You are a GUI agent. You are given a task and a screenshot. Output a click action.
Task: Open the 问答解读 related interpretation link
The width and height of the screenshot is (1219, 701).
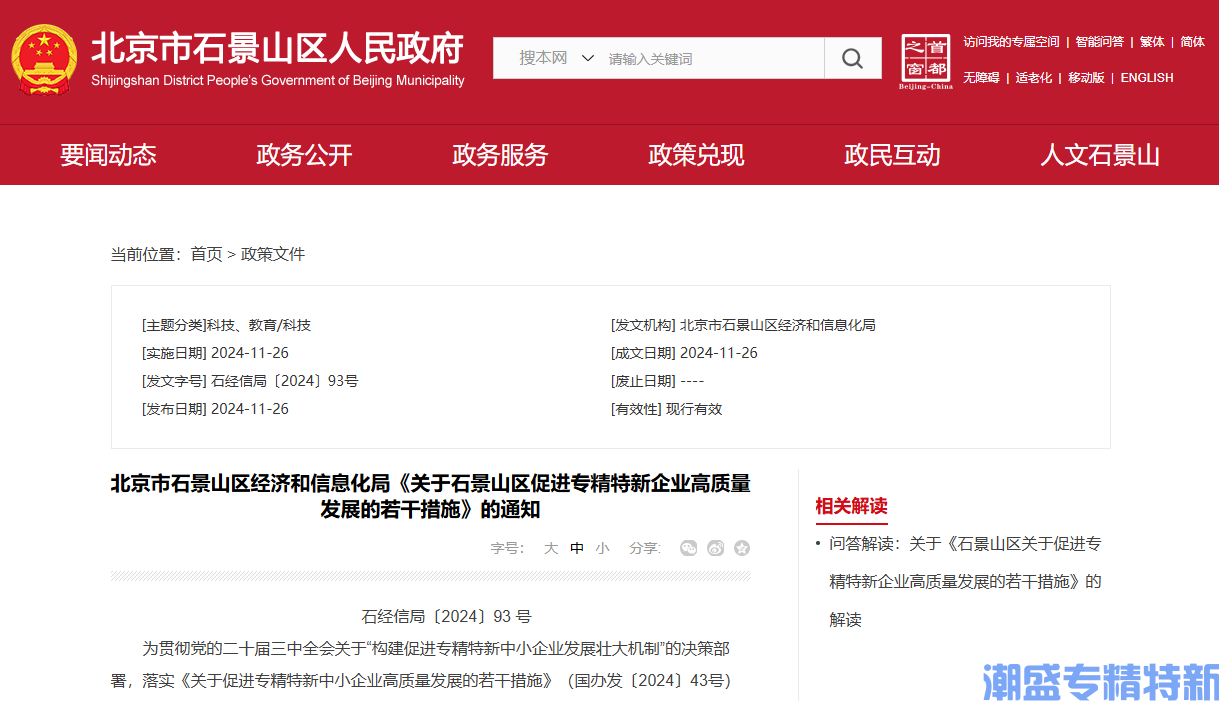point(965,581)
